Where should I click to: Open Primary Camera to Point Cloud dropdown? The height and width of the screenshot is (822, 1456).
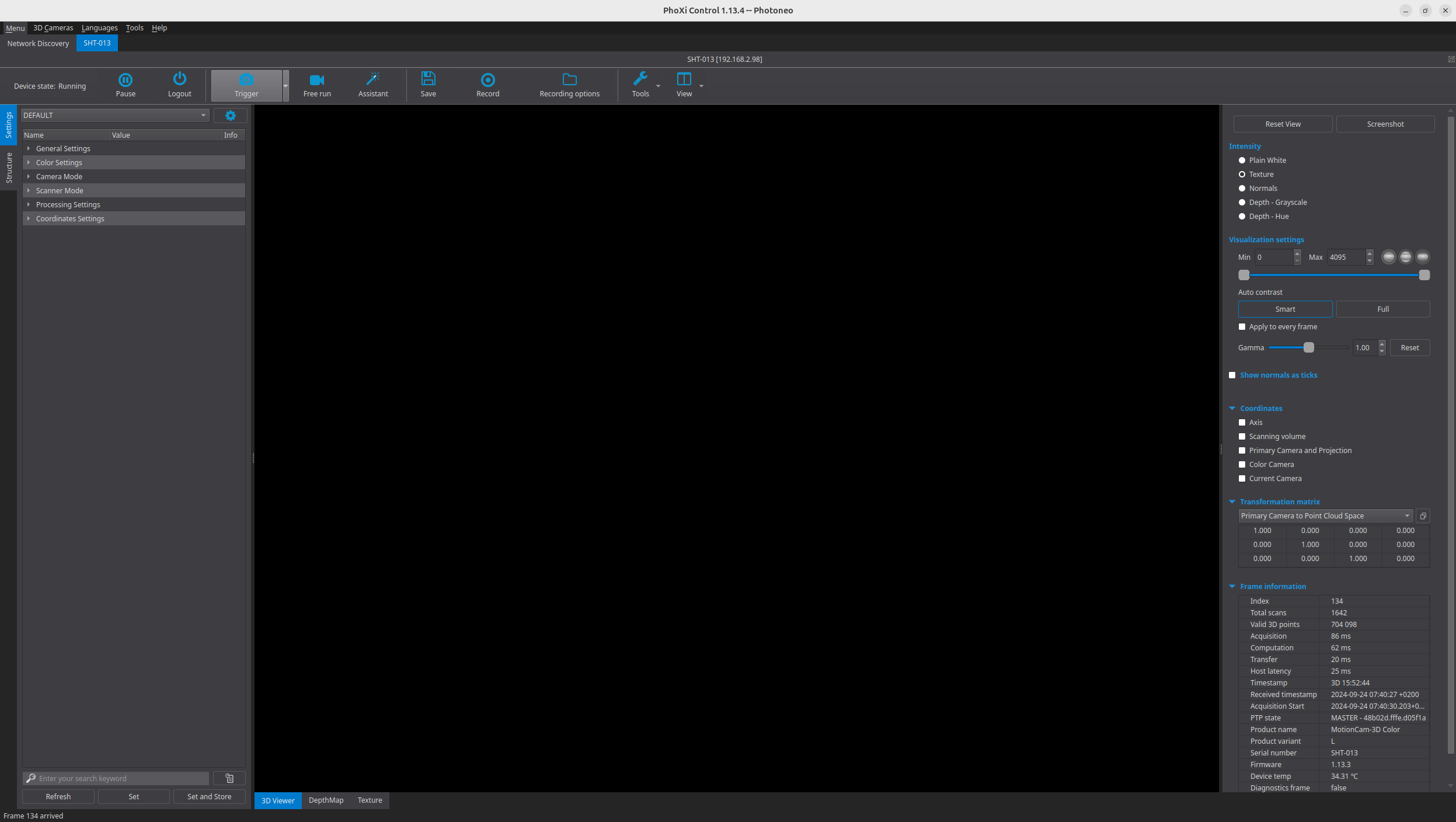click(x=1325, y=516)
